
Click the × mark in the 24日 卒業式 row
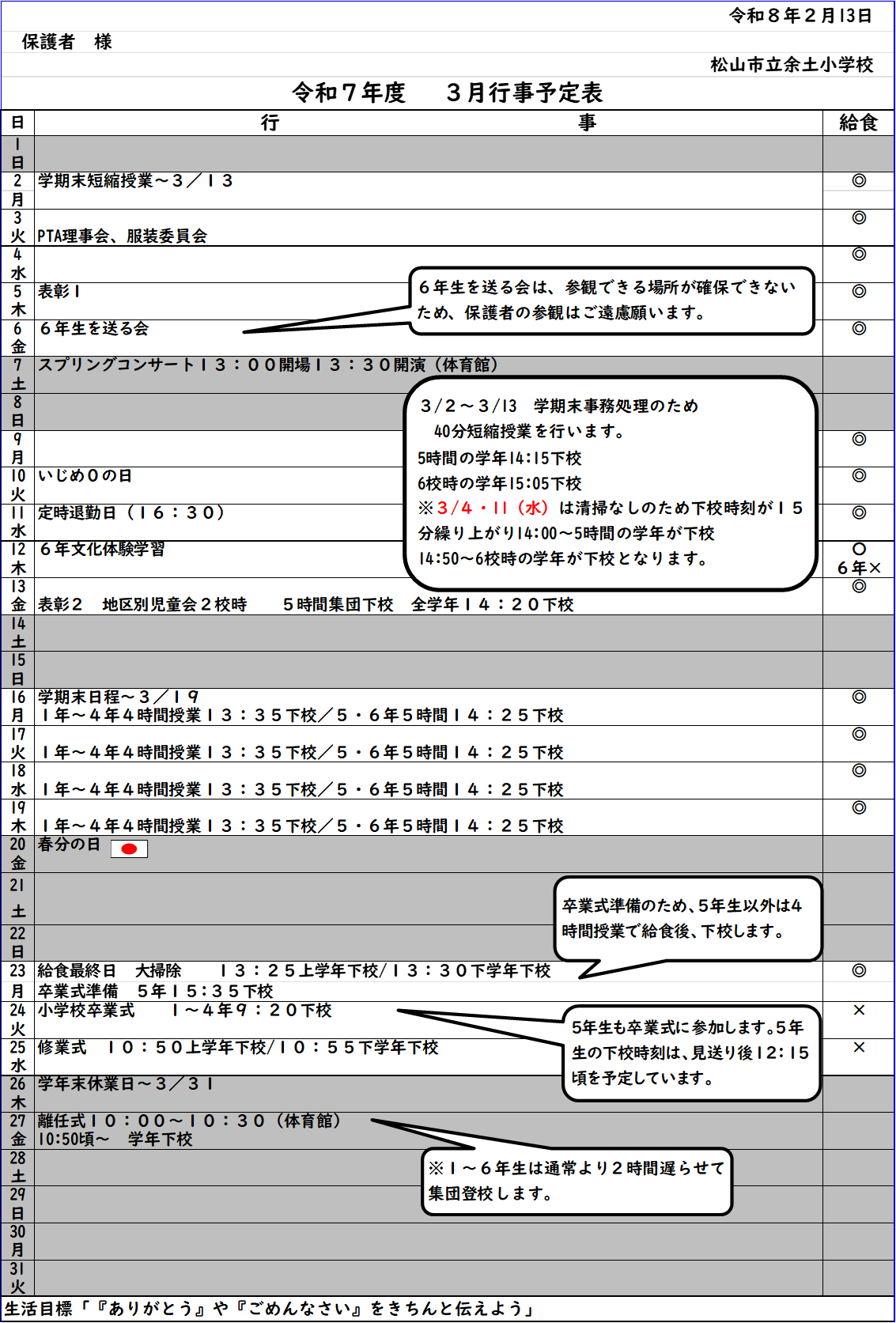tap(859, 1010)
